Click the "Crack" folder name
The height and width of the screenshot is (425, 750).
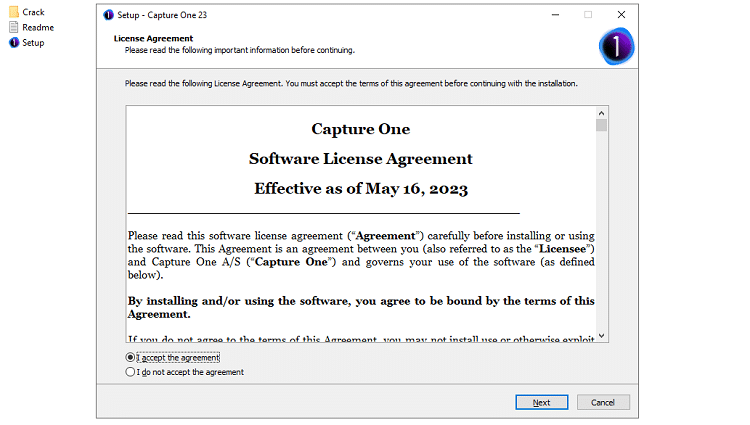[x=33, y=12]
